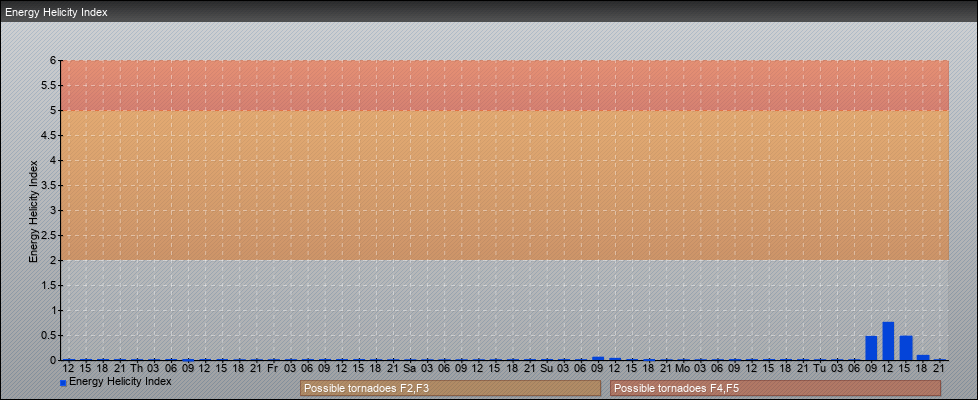Select the Possible tornadoes F4,F5 legend box
The image size is (978, 400).
click(775, 388)
